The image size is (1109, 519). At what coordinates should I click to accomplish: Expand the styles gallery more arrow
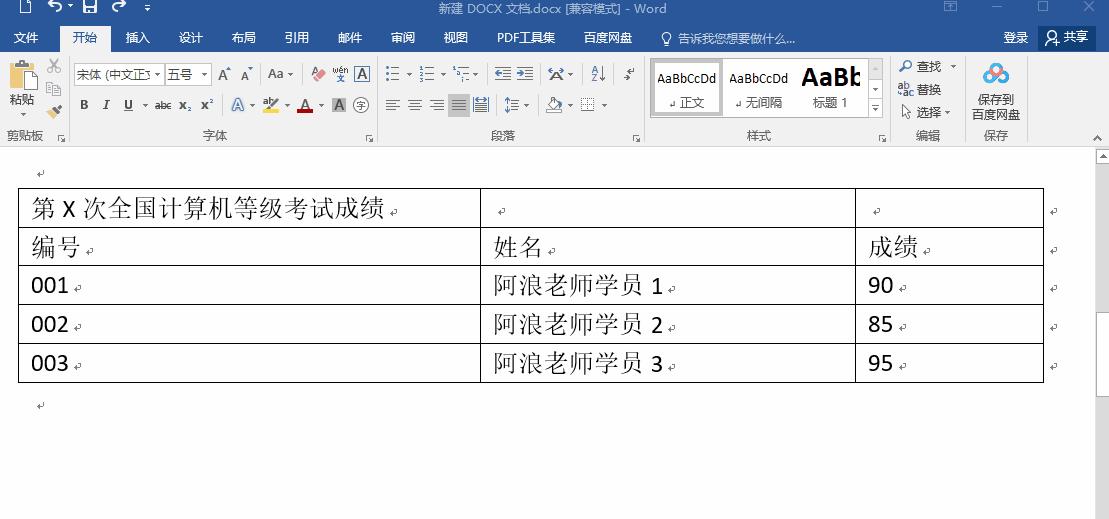click(x=876, y=109)
